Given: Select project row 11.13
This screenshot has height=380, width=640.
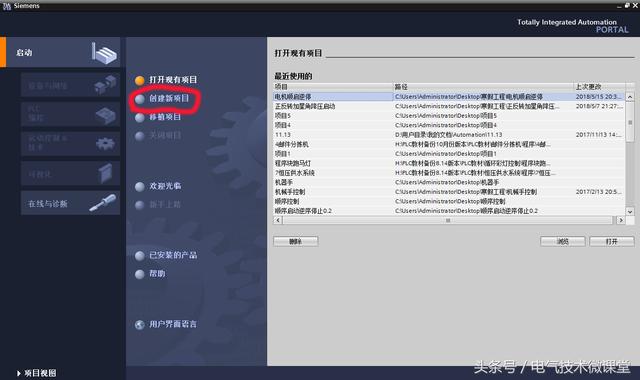Looking at the screenshot, I should (x=449, y=135).
